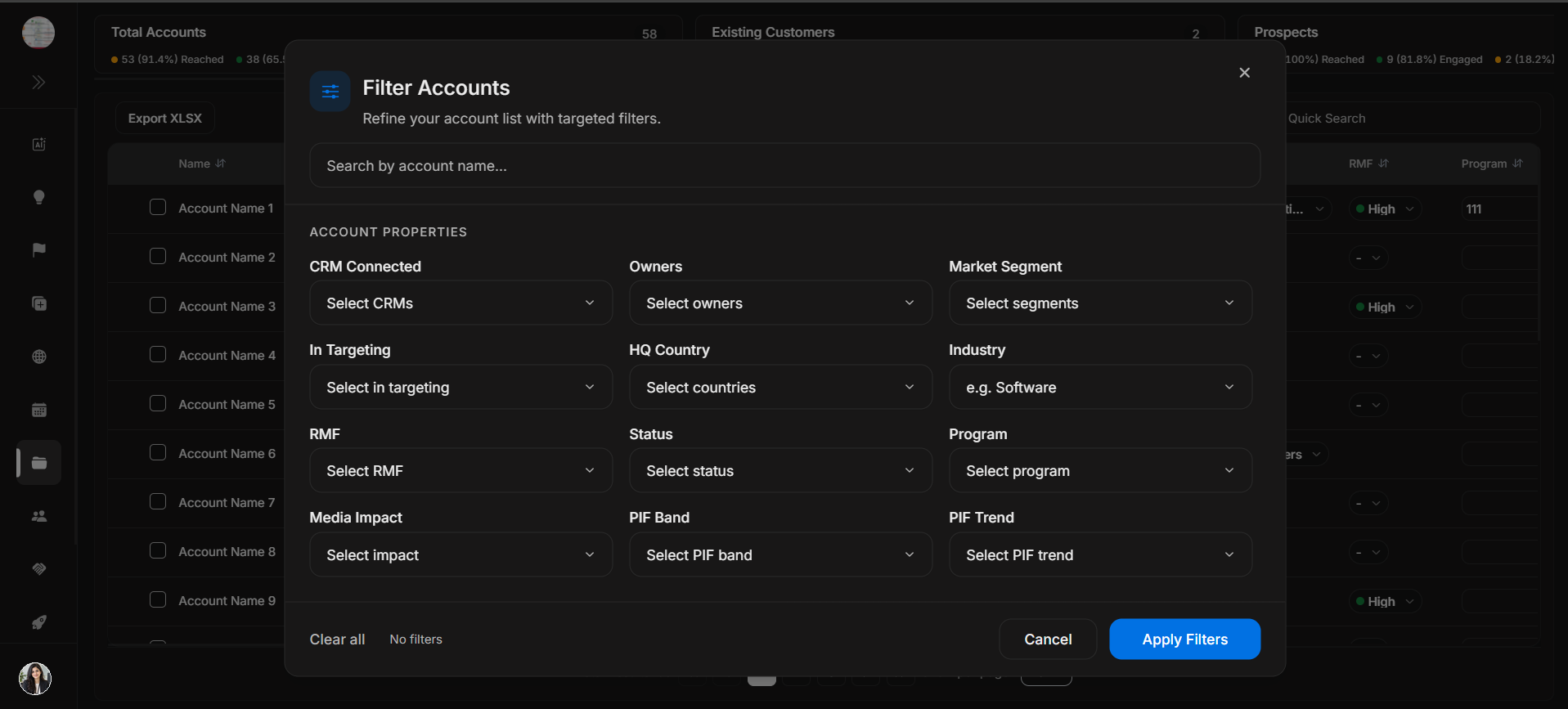Click the Search by account name field

click(784, 166)
